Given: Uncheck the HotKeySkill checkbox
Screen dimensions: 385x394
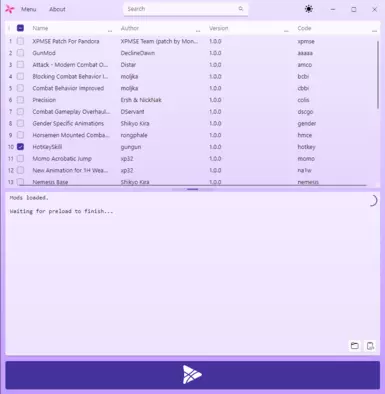Looking at the screenshot, I should (x=20, y=147).
